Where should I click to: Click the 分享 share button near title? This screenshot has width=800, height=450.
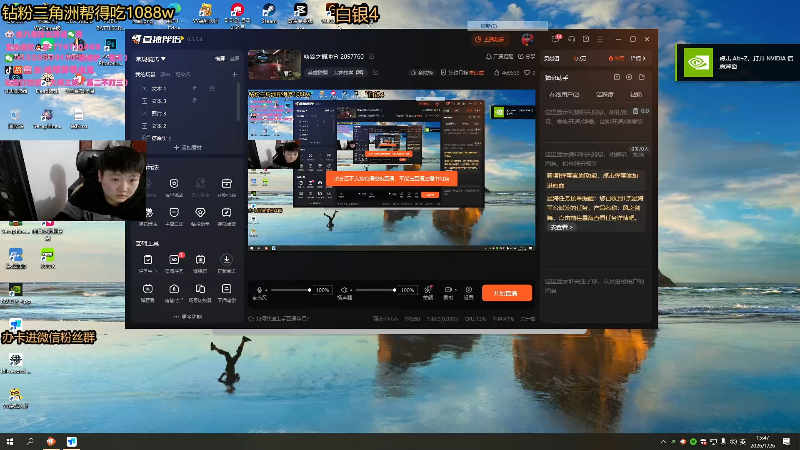tap(527, 57)
